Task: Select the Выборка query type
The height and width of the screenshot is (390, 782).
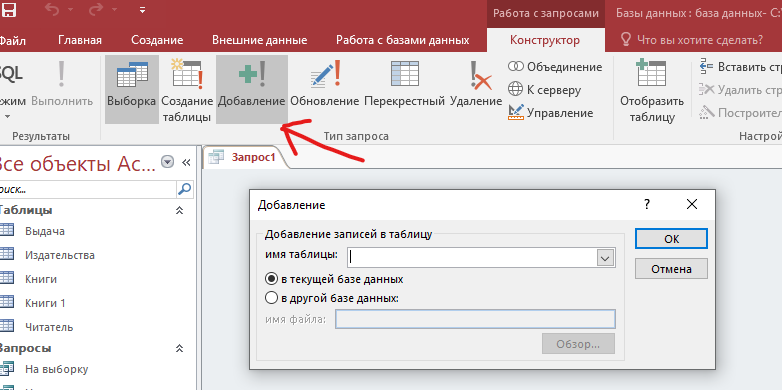Action: [x=132, y=89]
